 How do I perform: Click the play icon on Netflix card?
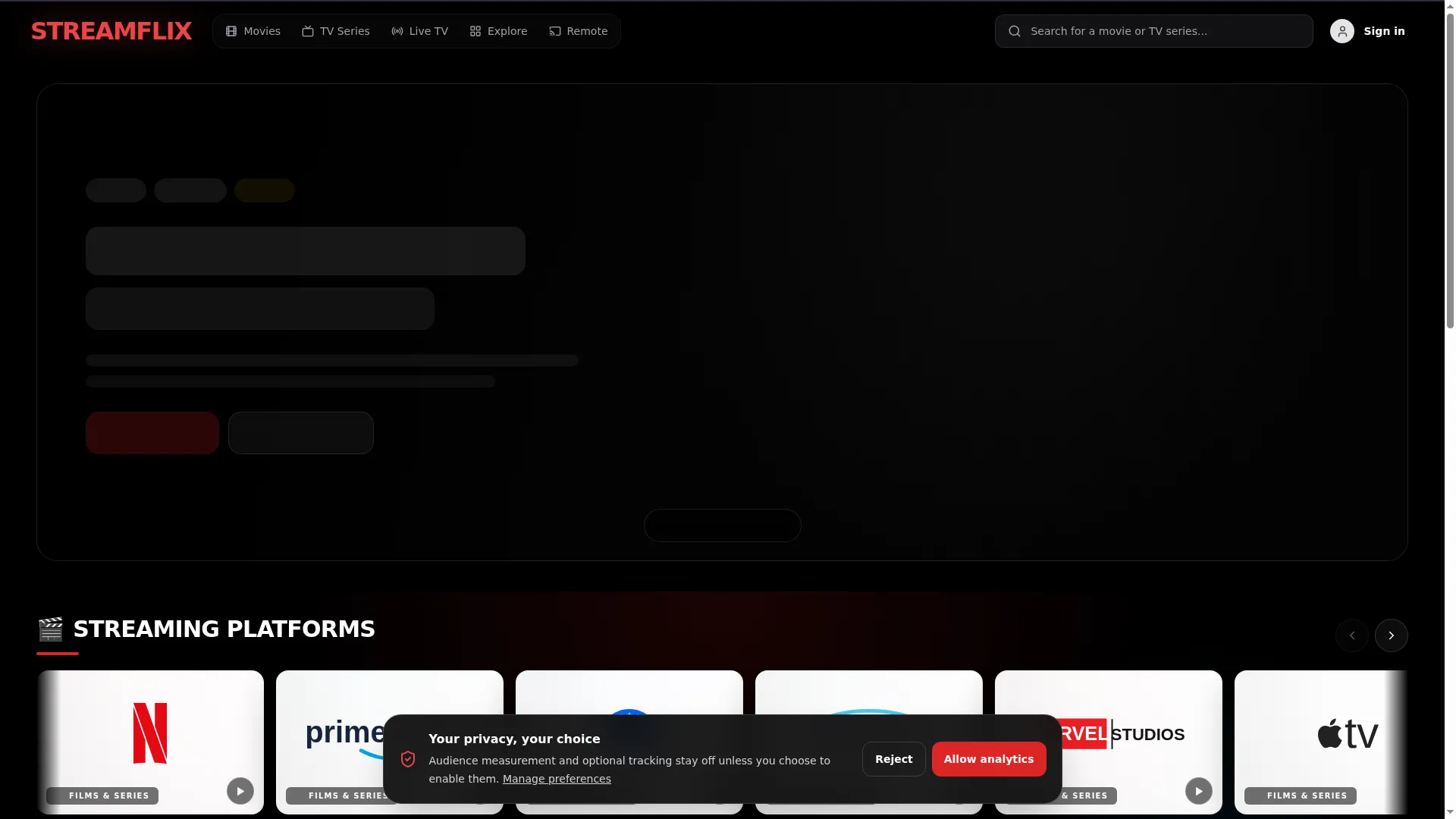tap(240, 791)
